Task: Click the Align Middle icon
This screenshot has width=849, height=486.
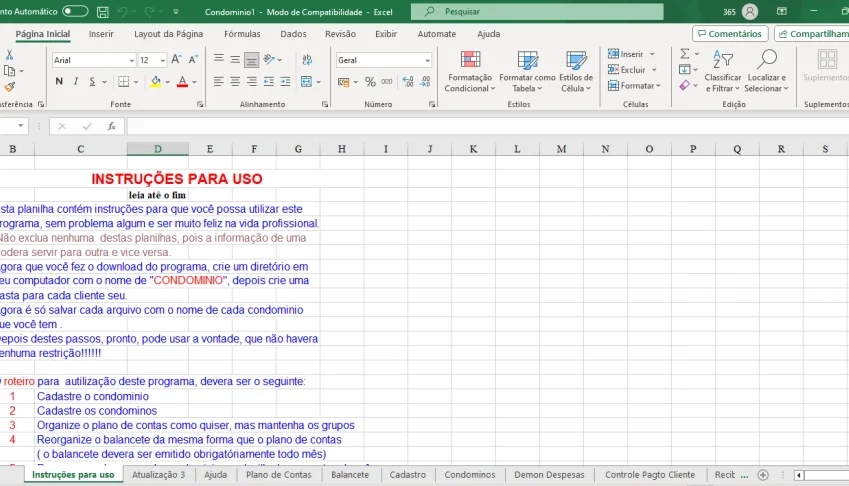Action: 235,59
